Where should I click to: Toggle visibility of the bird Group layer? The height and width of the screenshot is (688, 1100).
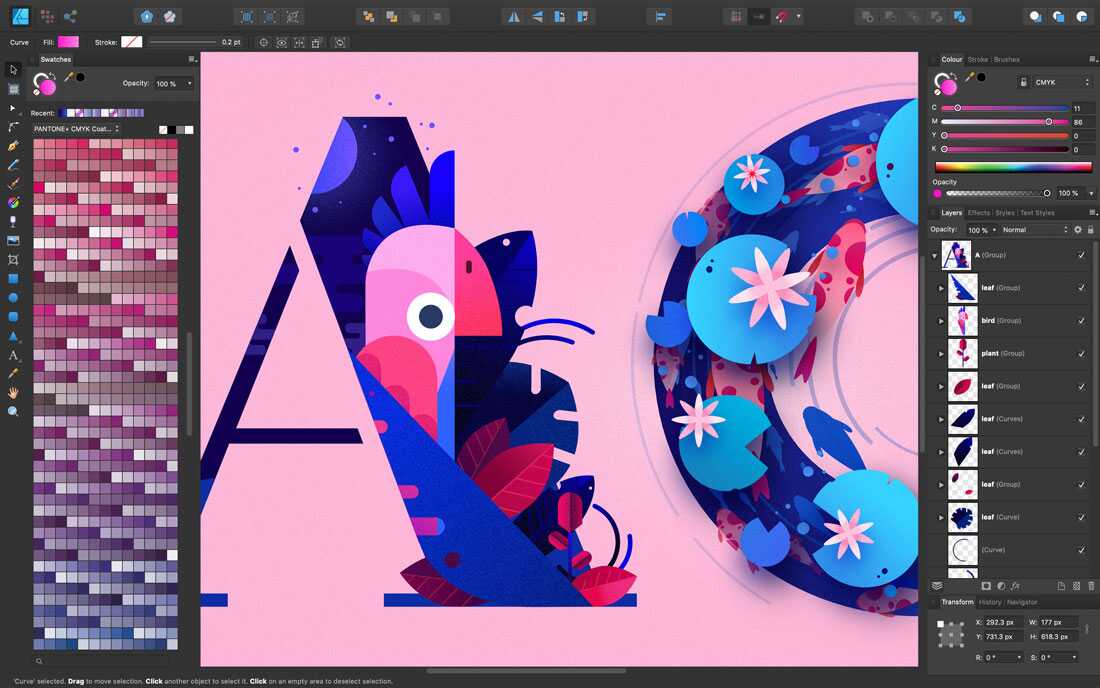[x=1081, y=320]
